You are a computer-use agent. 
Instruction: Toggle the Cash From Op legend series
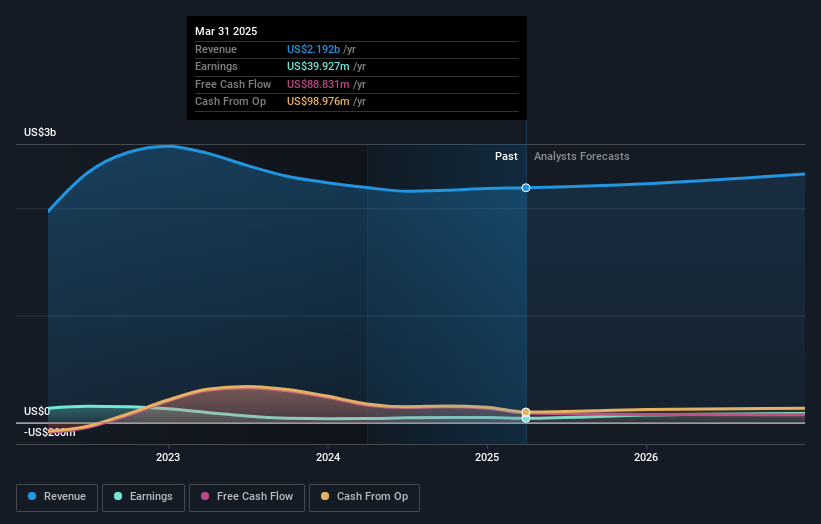tap(364, 497)
